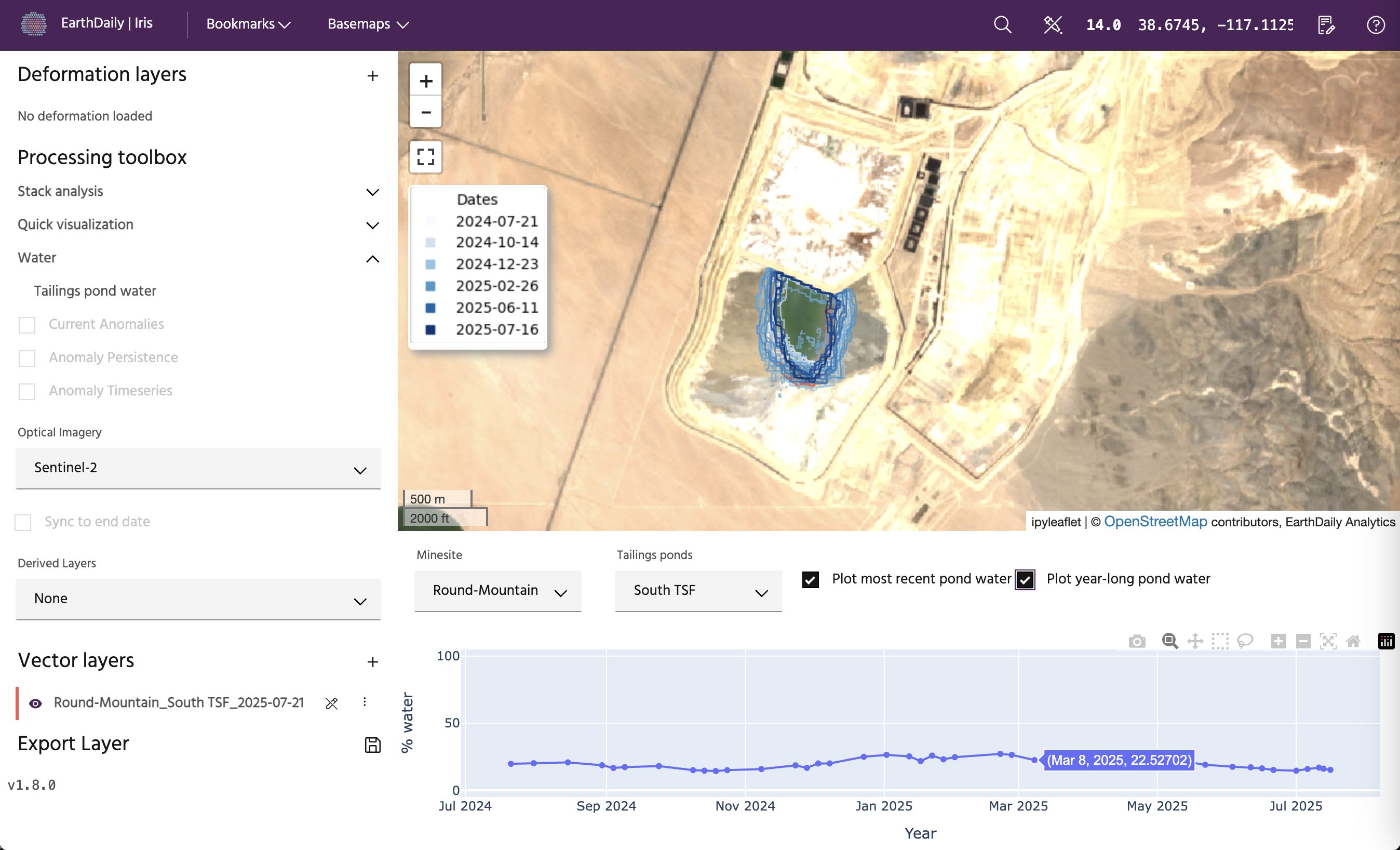This screenshot has width=1400, height=850.
Task: Click the search magnifier icon in header
Action: coord(1002,24)
